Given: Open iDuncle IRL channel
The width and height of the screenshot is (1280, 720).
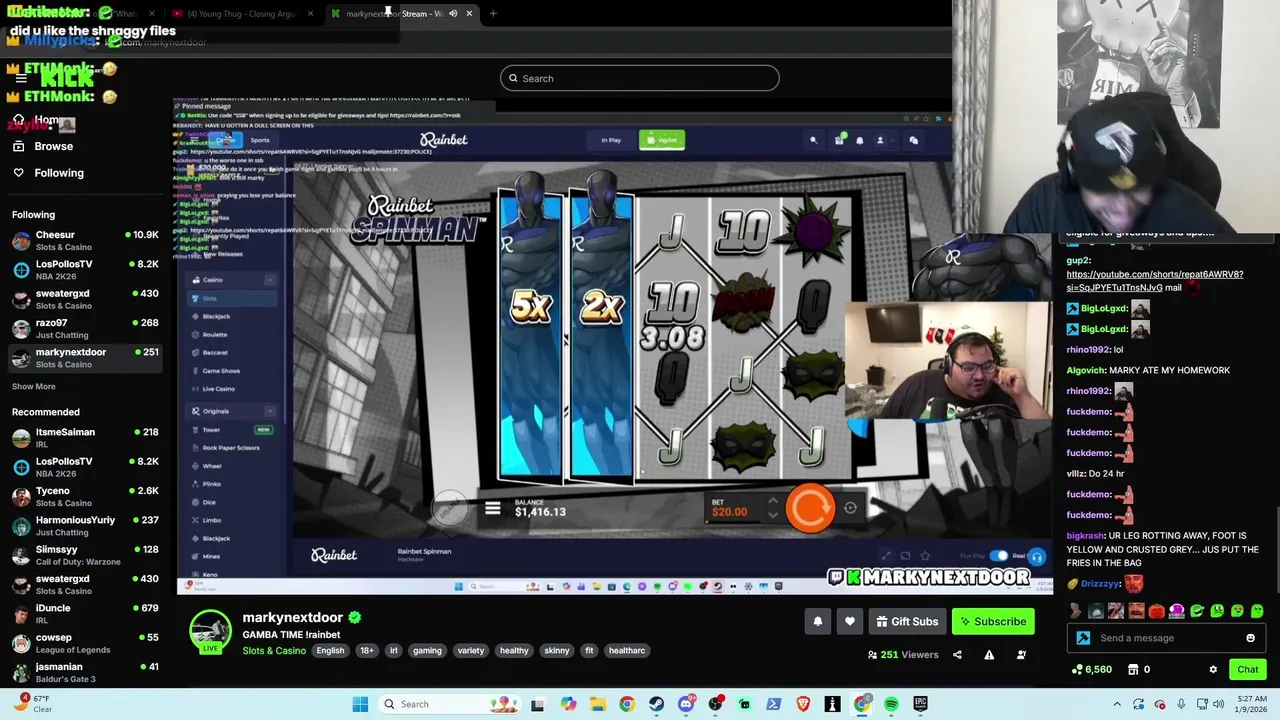Looking at the screenshot, I should (x=85, y=614).
